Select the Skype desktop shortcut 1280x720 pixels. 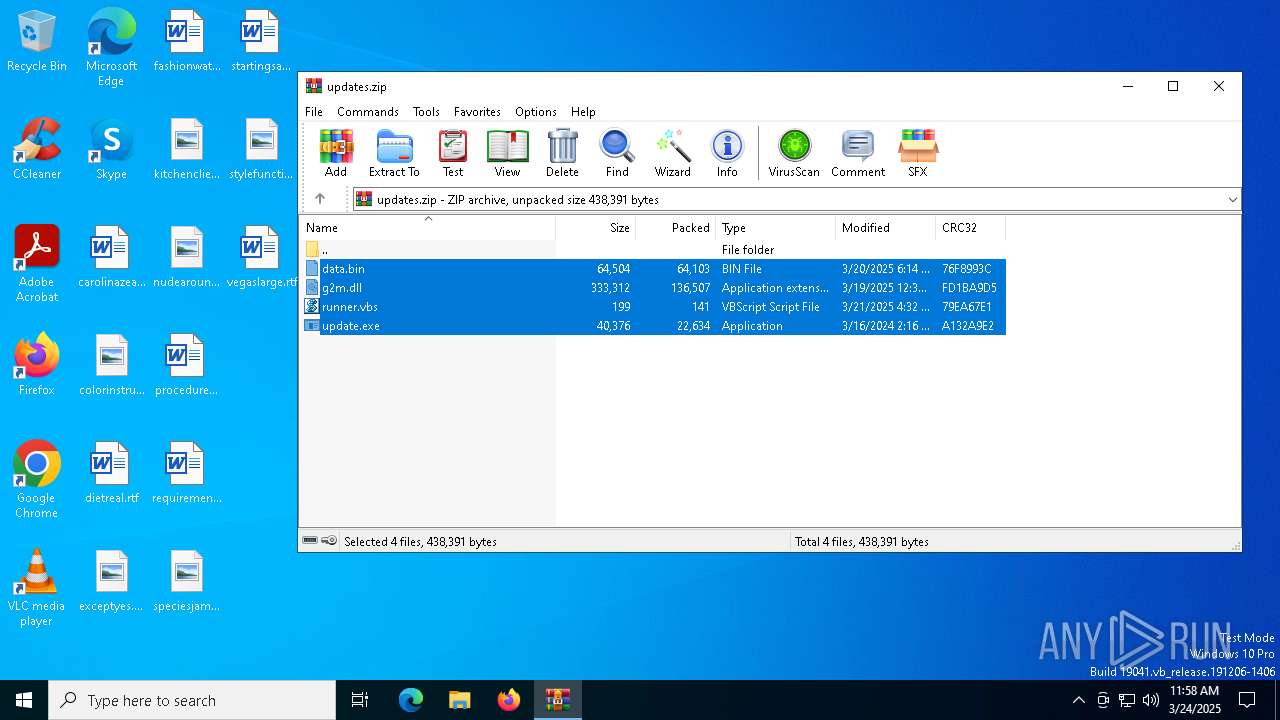click(x=111, y=150)
